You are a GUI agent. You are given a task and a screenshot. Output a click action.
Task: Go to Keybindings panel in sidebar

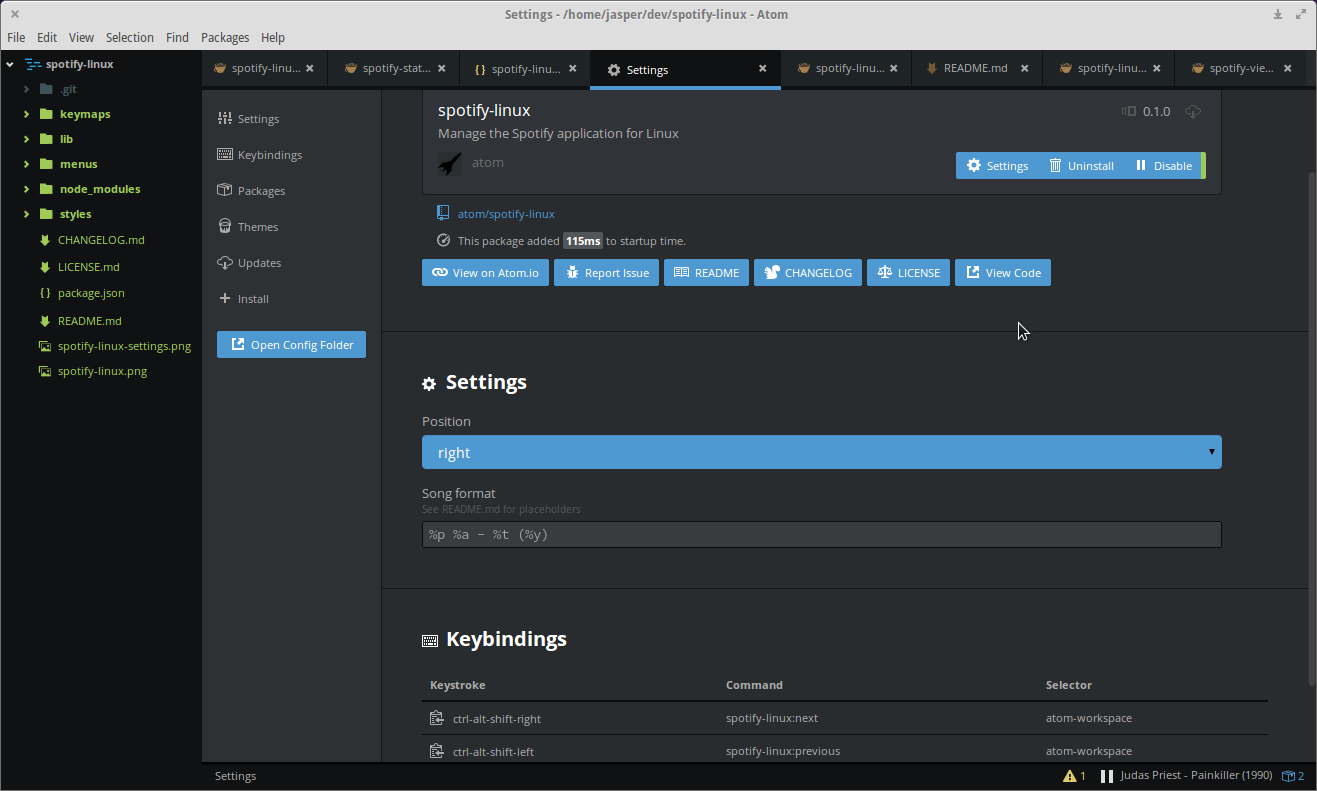point(260,155)
